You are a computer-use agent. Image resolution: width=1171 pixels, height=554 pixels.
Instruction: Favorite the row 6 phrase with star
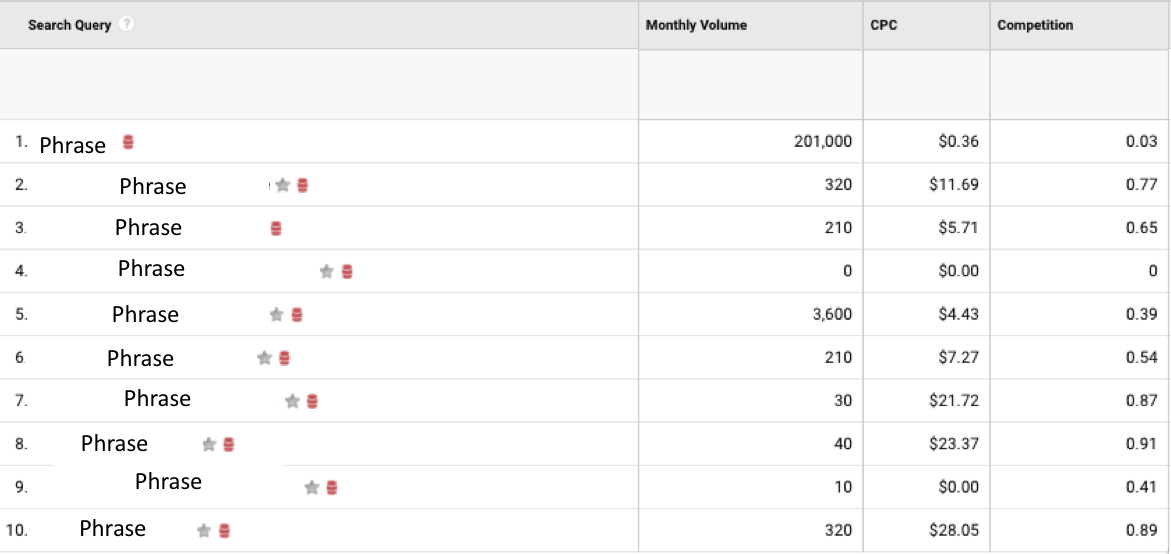(264, 358)
